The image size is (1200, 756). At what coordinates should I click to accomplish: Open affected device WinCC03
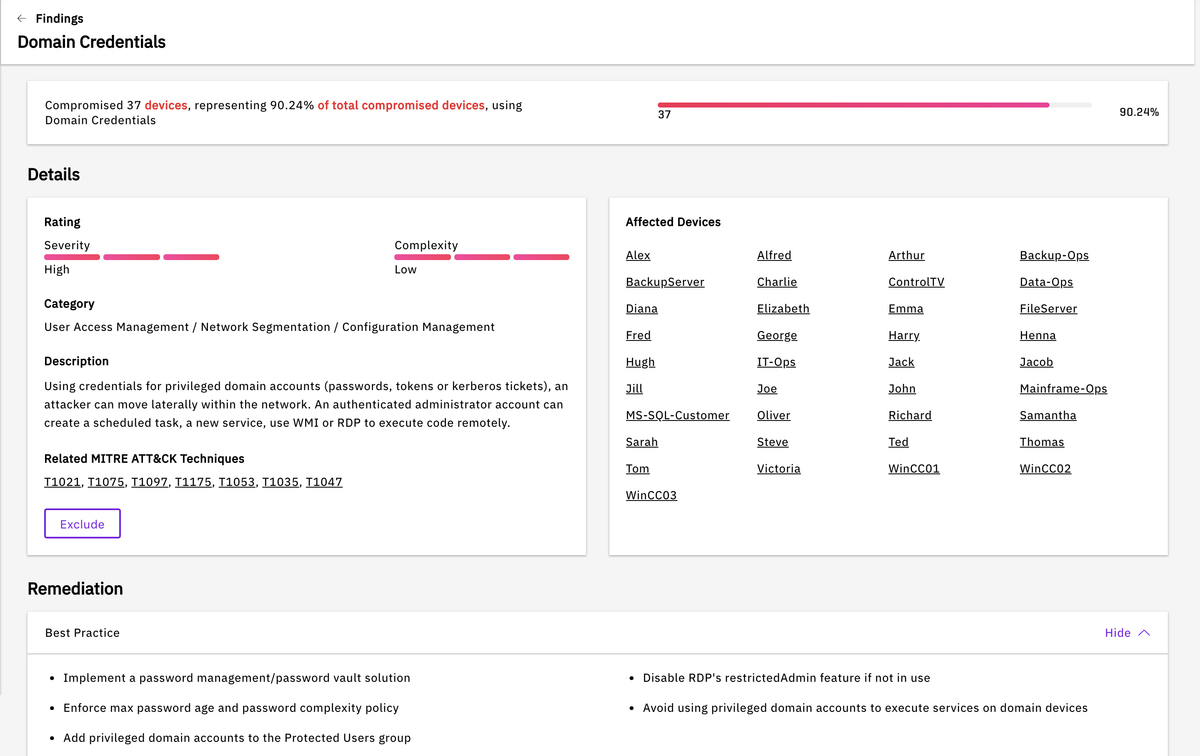[651, 495]
